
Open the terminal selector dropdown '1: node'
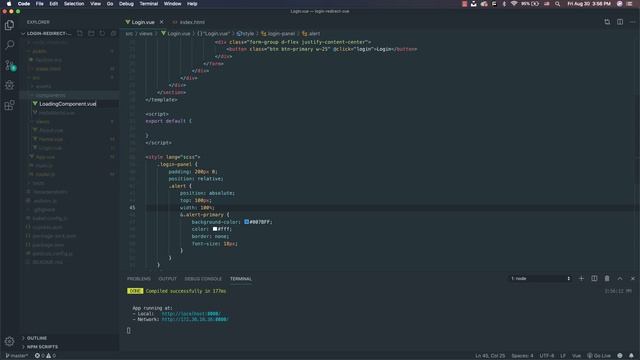coord(540,278)
